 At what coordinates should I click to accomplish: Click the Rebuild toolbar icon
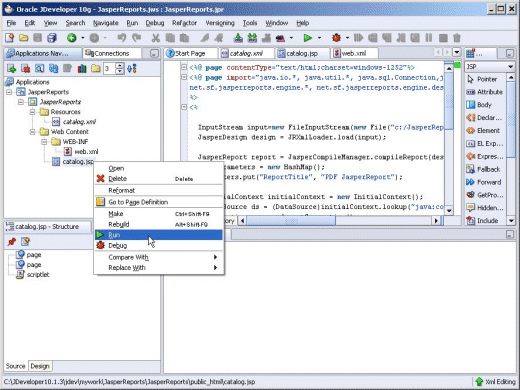coord(252,38)
